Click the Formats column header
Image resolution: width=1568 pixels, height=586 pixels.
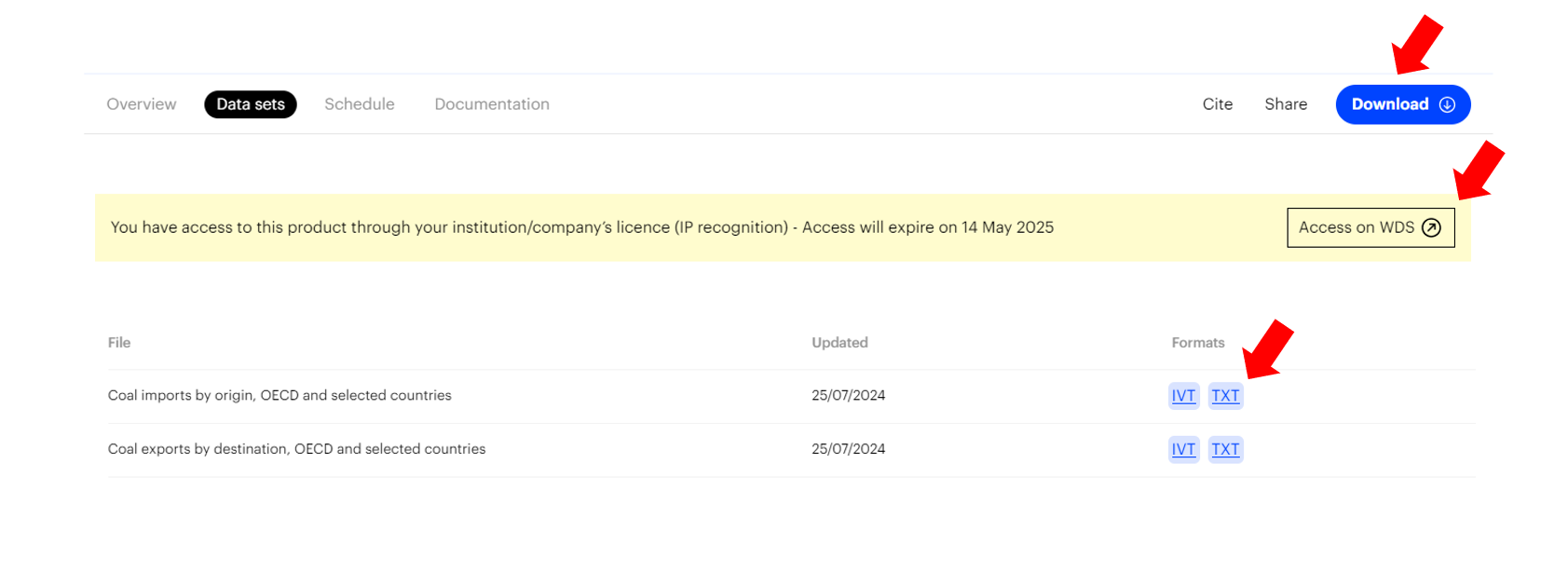click(1198, 343)
